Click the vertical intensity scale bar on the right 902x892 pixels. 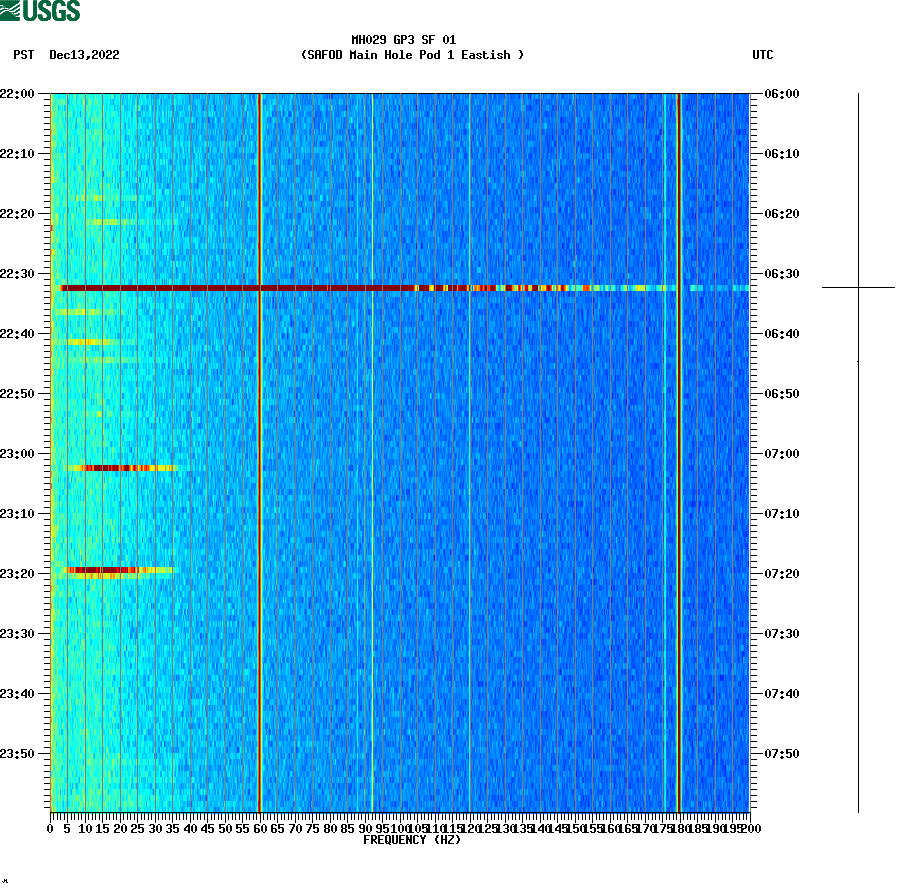[x=857, y=450]
